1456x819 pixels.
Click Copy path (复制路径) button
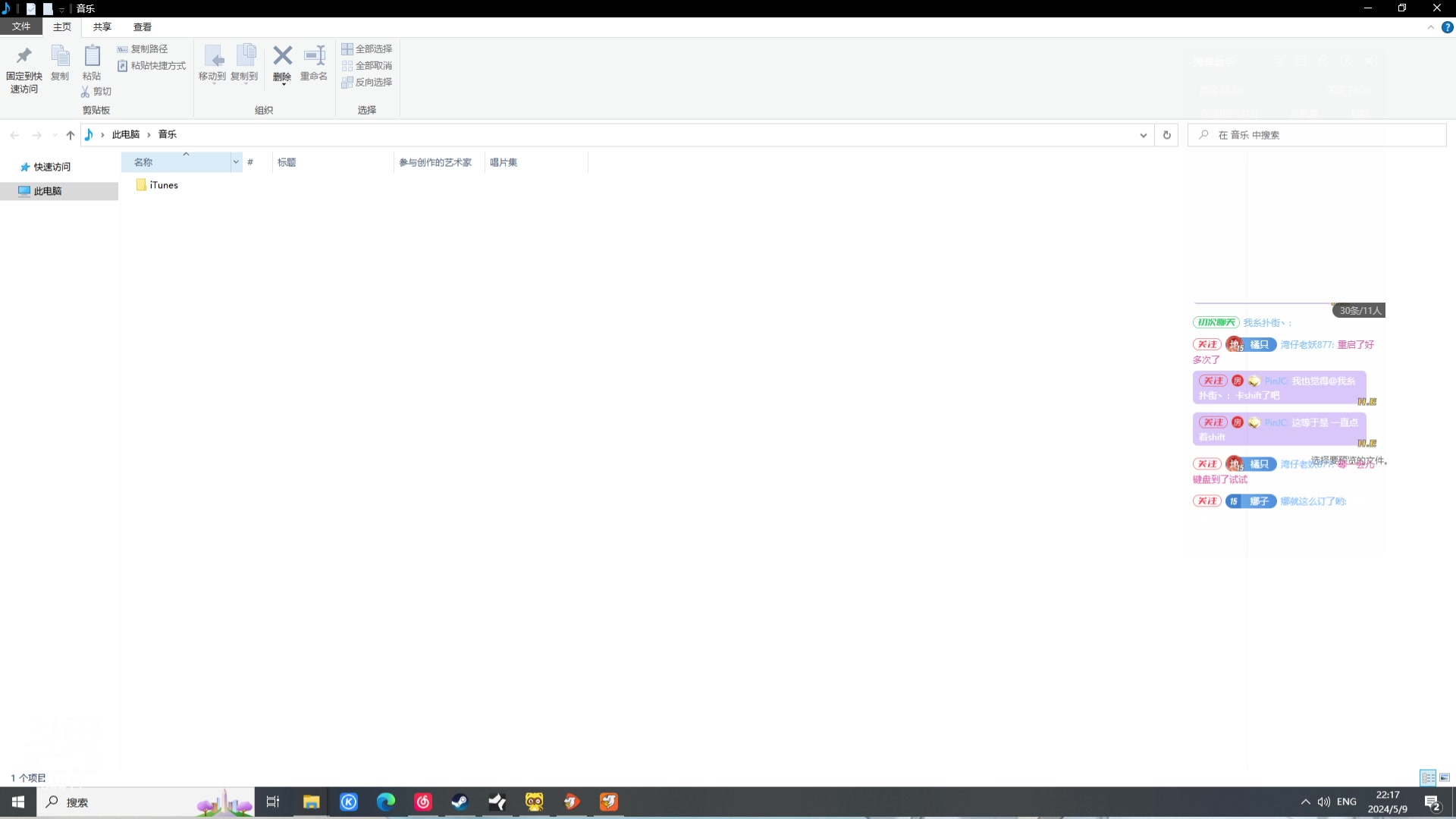pos(143,49)
